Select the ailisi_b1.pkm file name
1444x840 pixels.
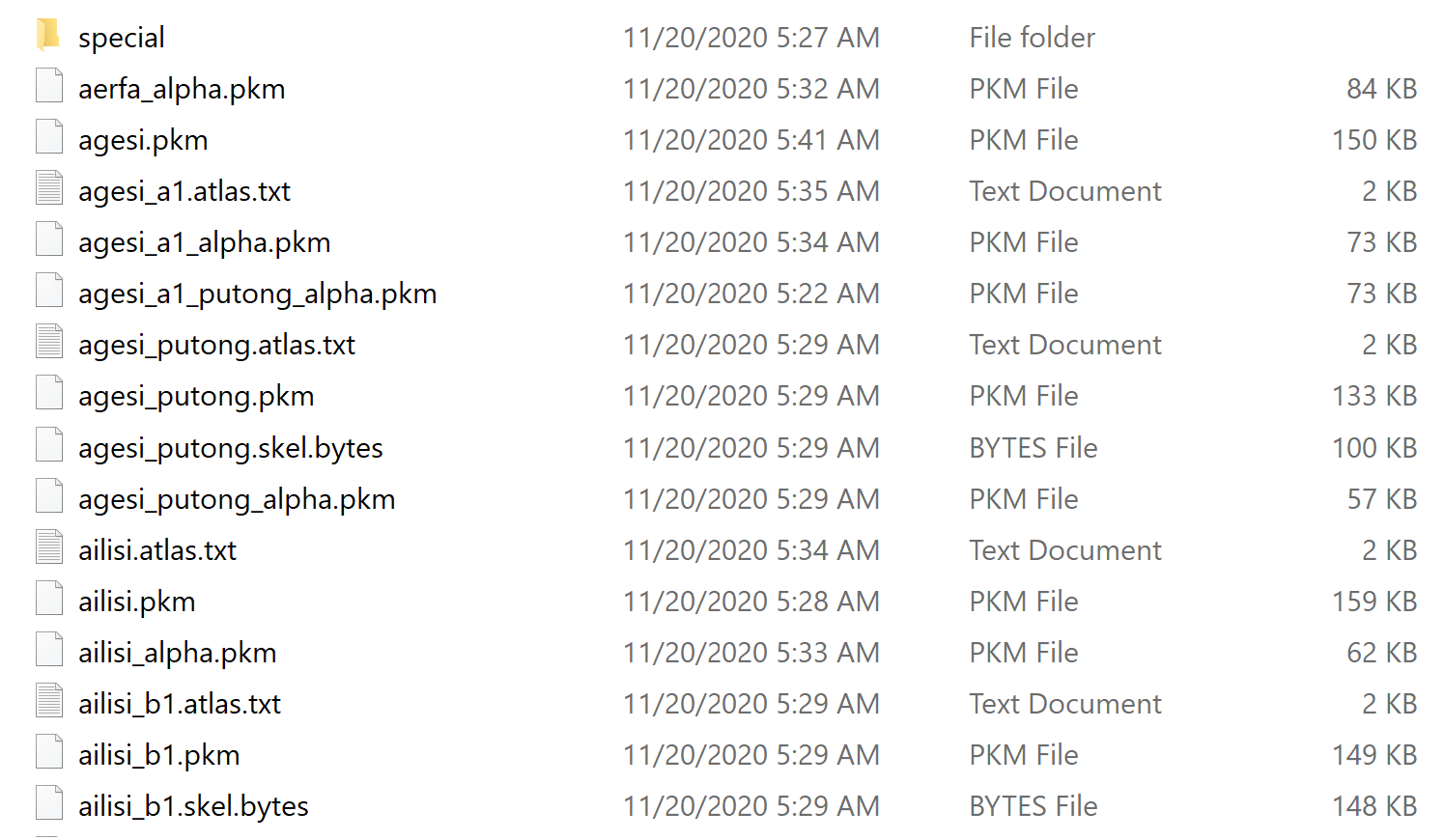click(158, 755)
